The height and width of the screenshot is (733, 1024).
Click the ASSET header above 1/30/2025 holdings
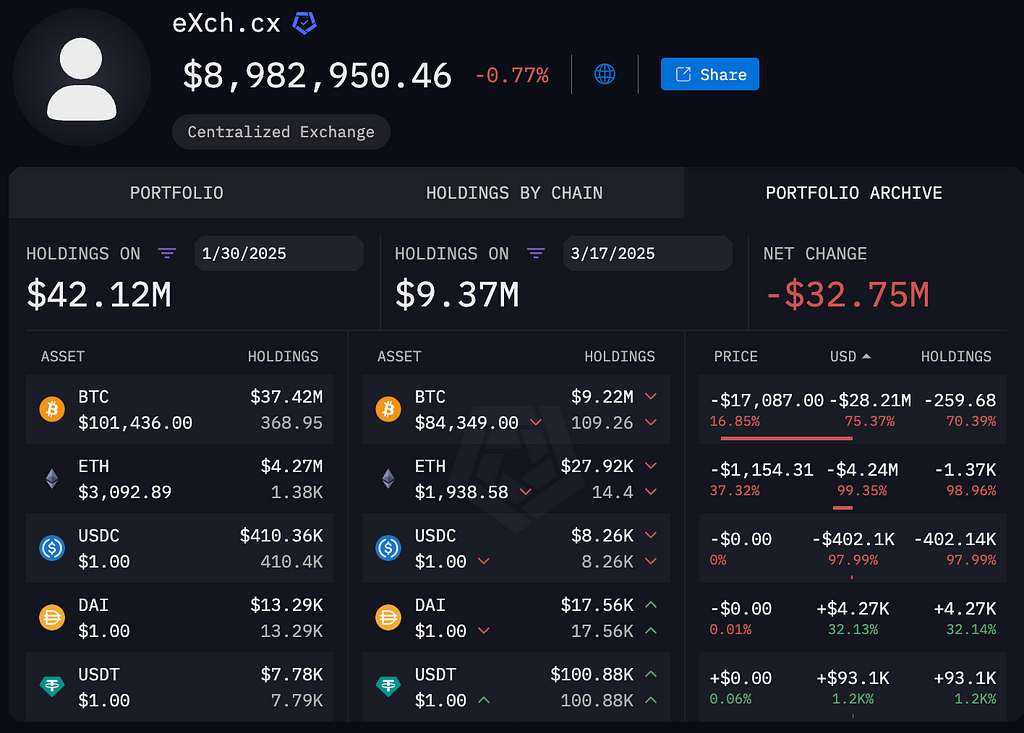63,357
